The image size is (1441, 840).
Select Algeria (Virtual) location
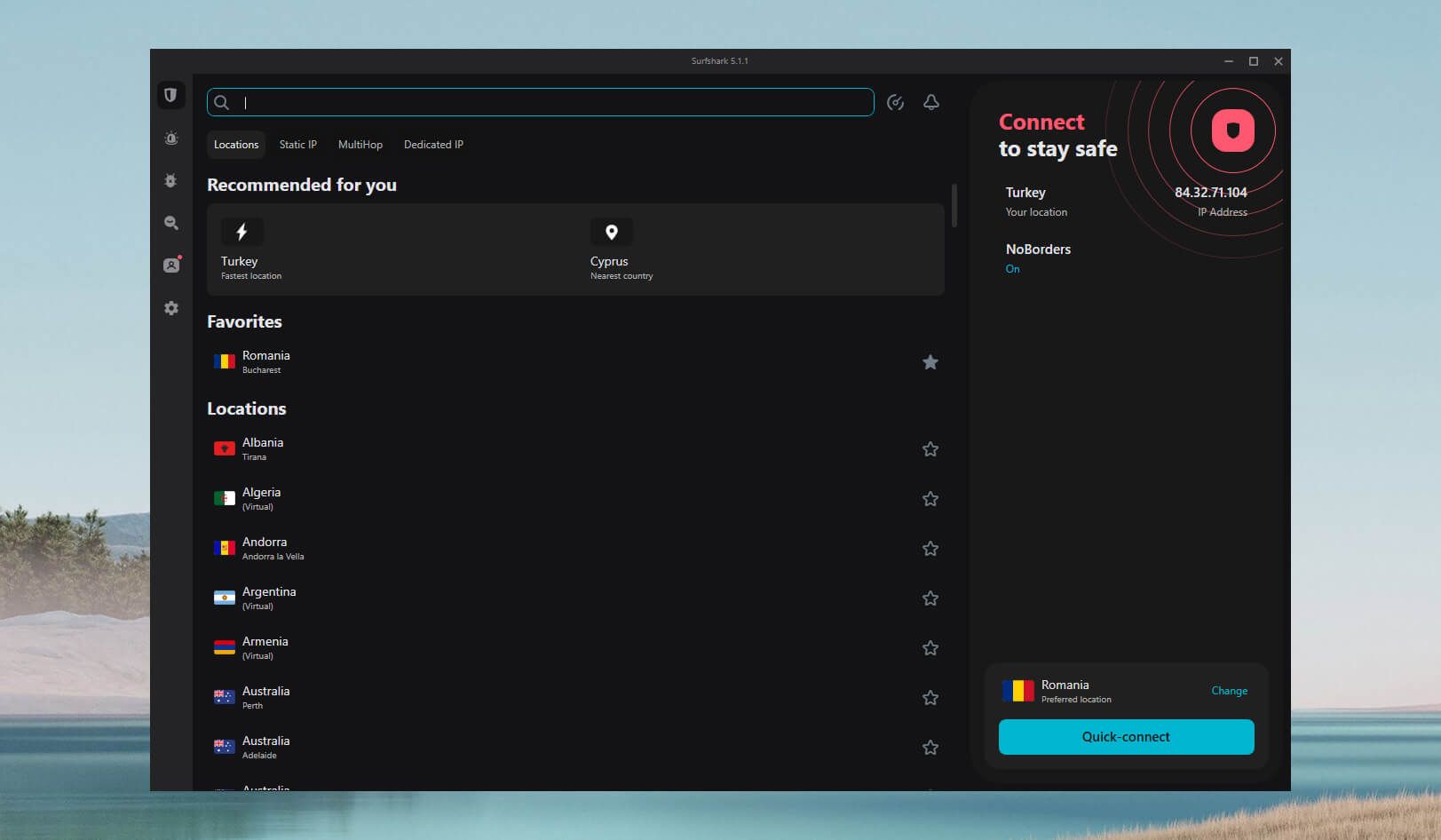pyautogui.click(x=575, y=499)
